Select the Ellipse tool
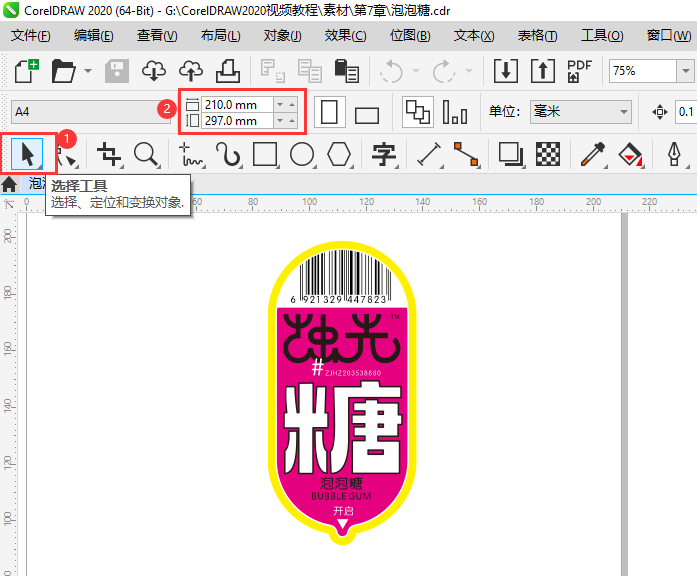 coord(302,154)
